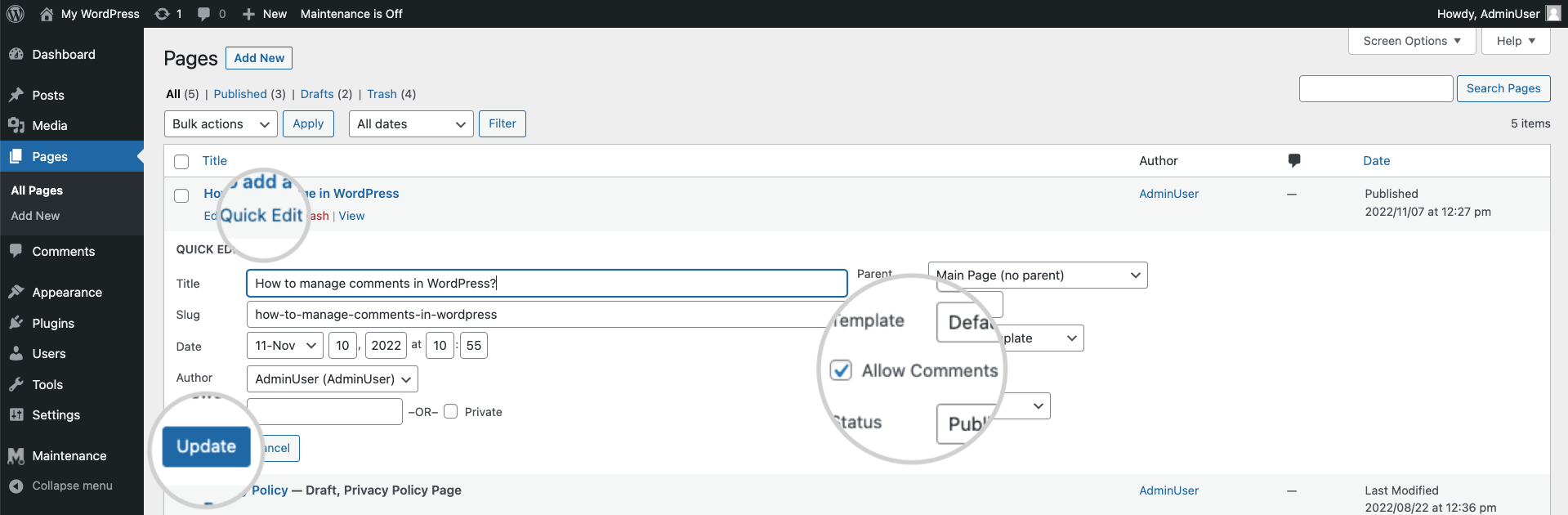
Task: Choose a month from the 11-Nov dropdown
Action: [285, 346]
